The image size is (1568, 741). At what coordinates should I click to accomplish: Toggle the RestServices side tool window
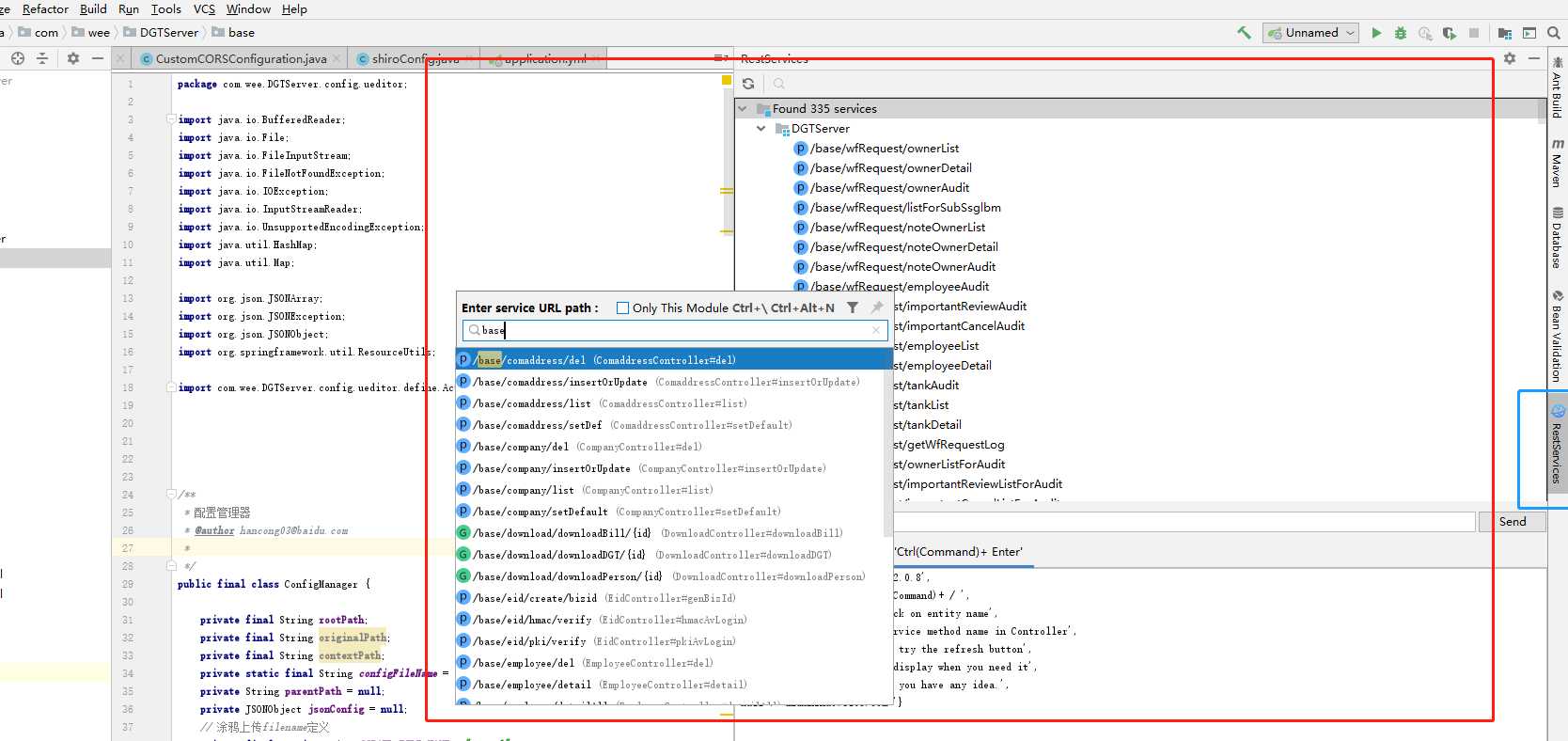tap(1558, 445)
